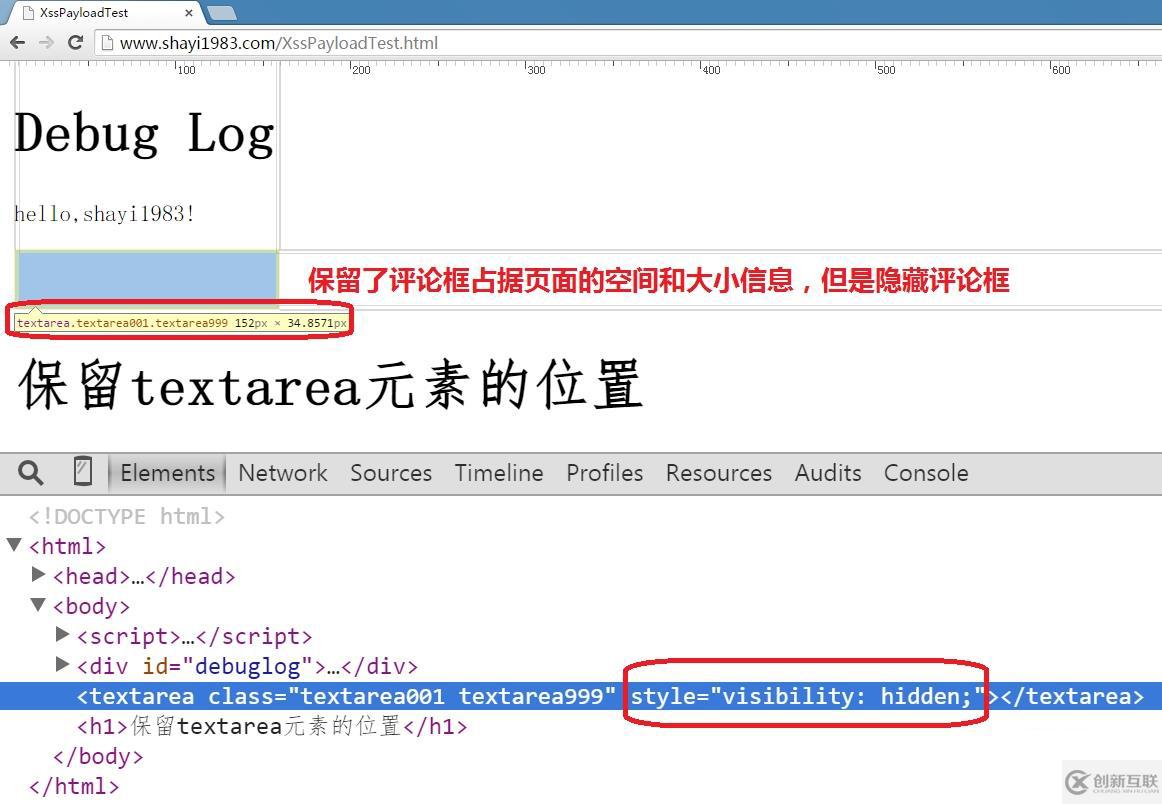1162x804 pixels.
Task: Click the page icon in the address bar
Action: tap(107, 43)
